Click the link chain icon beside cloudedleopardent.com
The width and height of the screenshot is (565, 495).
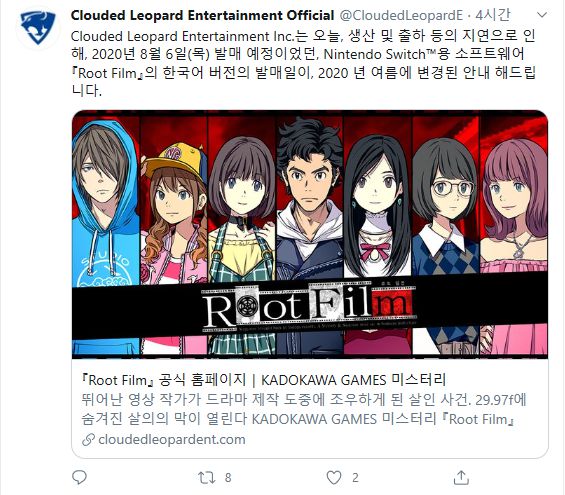point(88,440)
